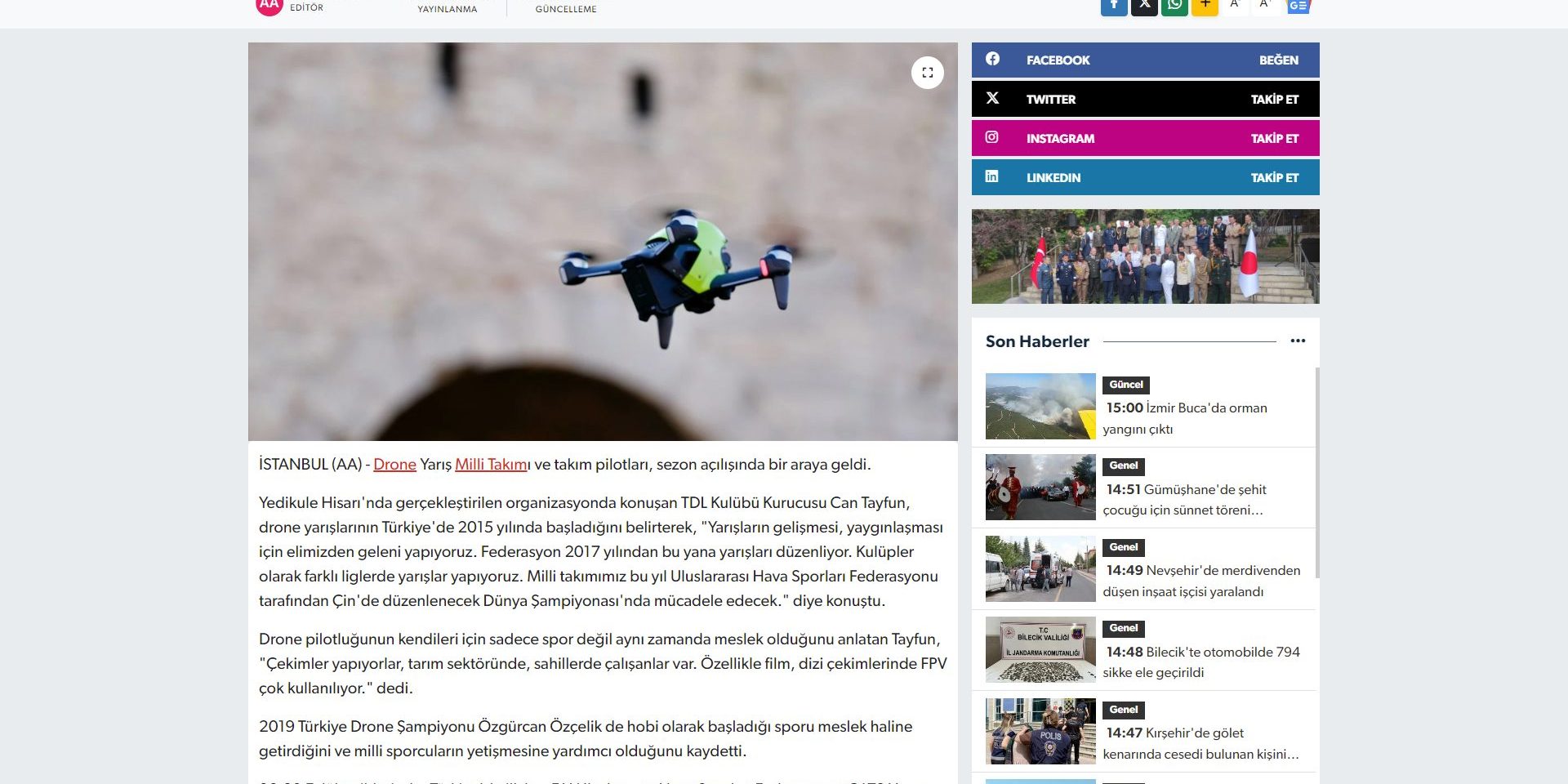Share article via WhatsApp icon
Image resolution: width=1568 pixels, height=784 pixels.
pos(1174,6)
